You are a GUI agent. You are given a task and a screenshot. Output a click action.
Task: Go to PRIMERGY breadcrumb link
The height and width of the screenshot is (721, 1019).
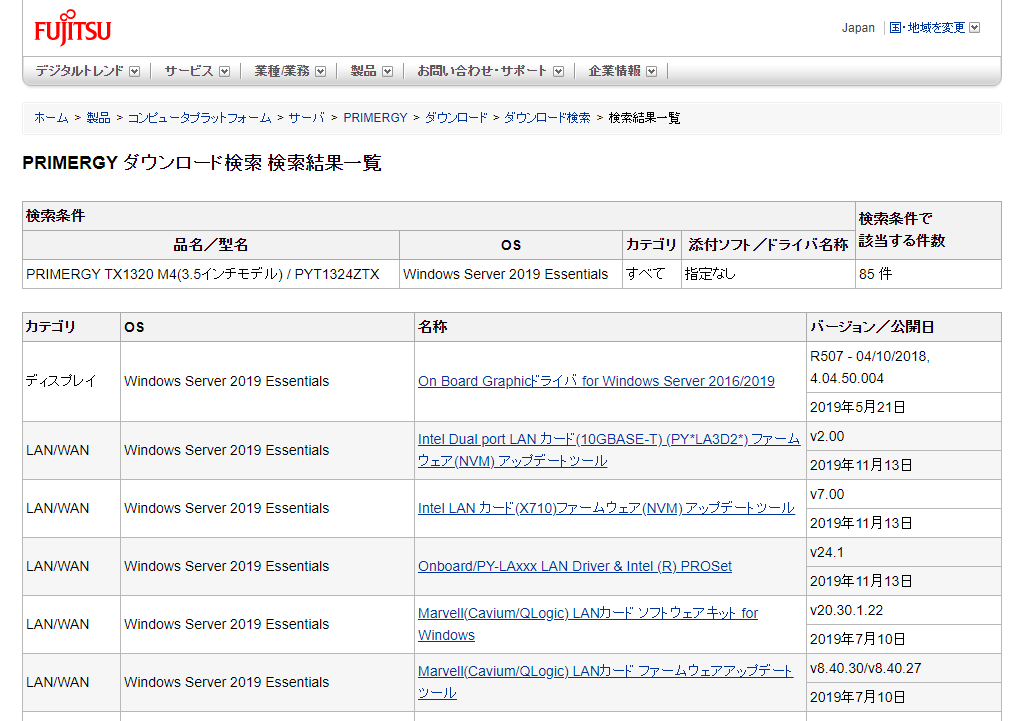(375, 118)
